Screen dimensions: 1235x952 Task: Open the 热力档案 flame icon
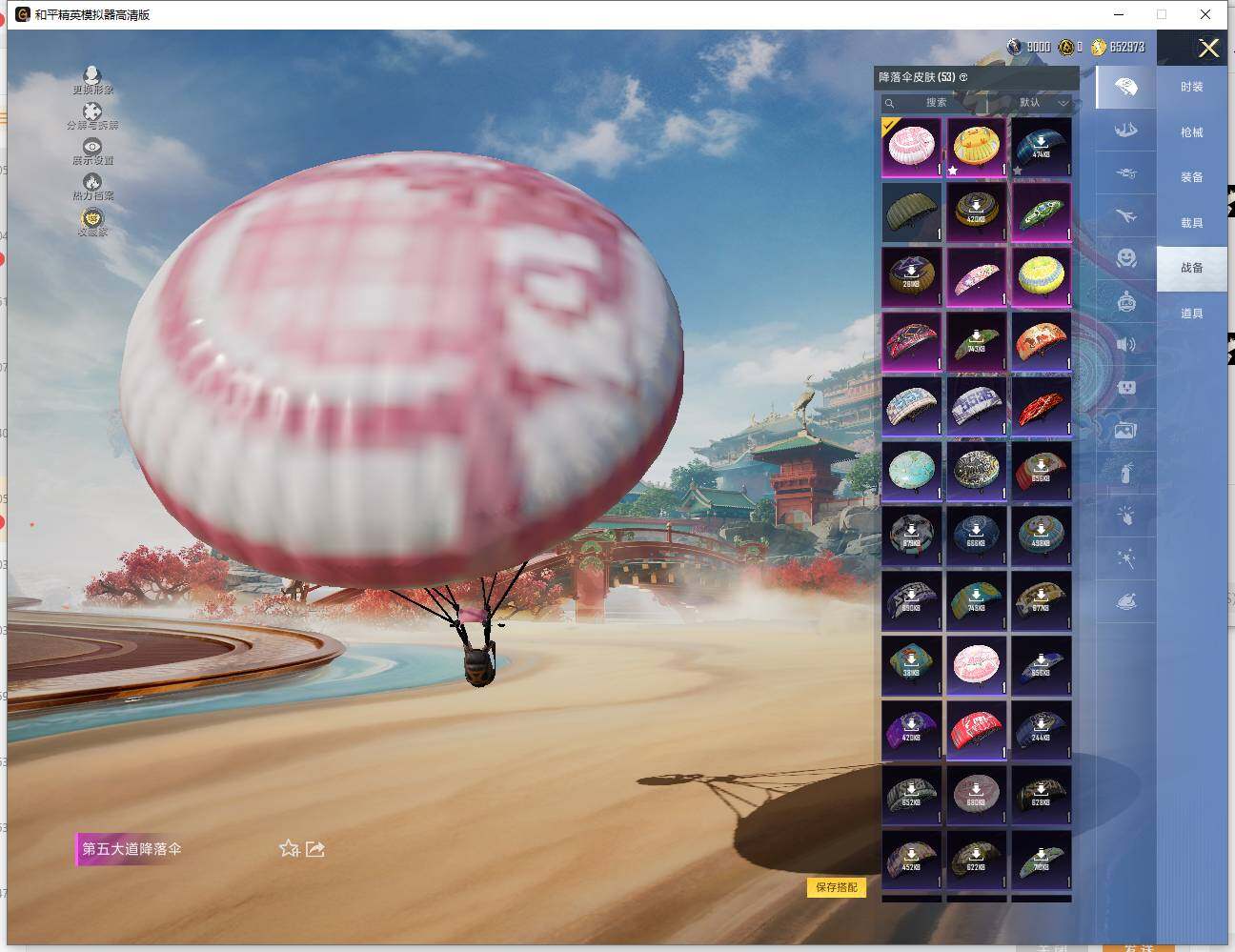click(92, 187)
